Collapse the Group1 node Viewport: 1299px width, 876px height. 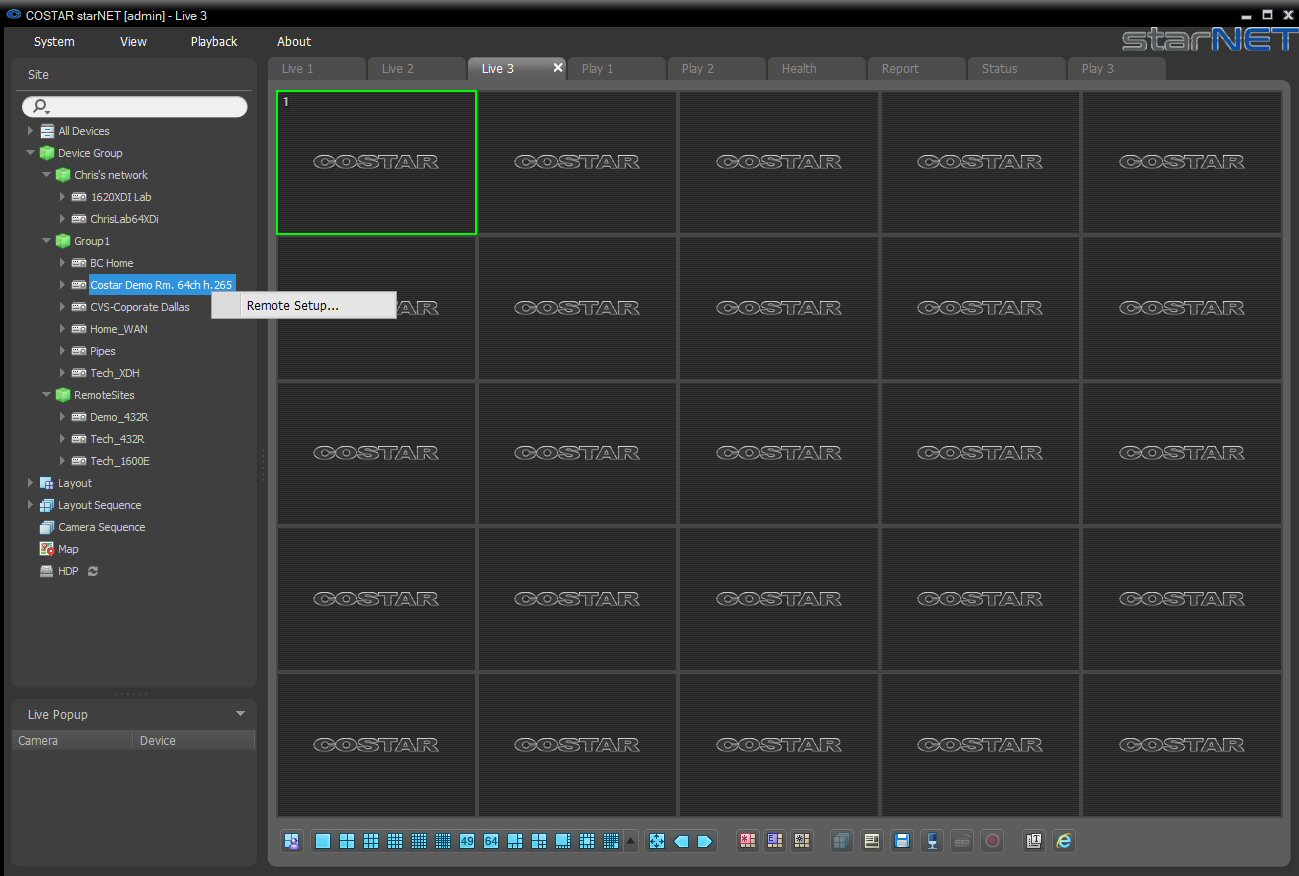46,241
